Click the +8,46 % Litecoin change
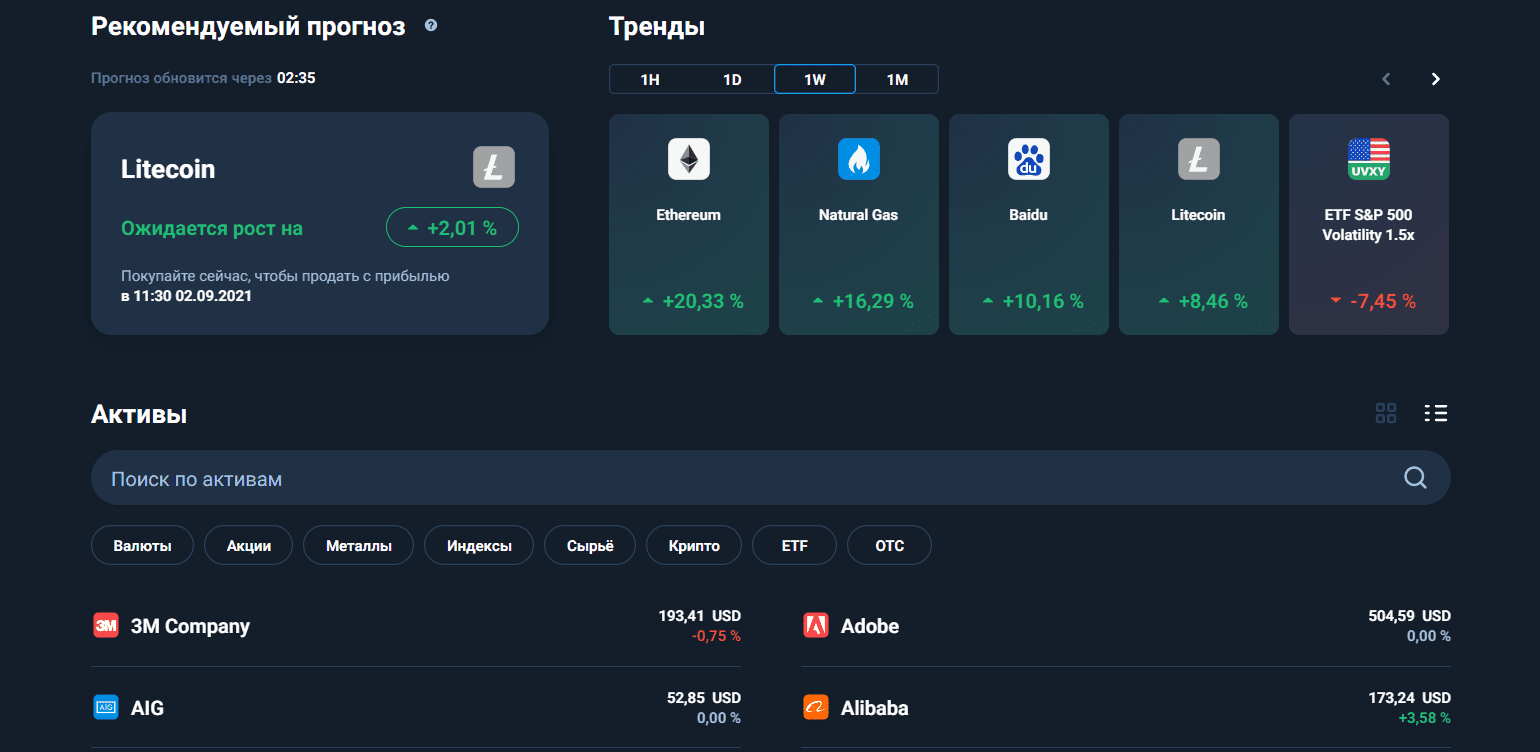This screenshot has height=752, width=1540. coord(1203,301)
